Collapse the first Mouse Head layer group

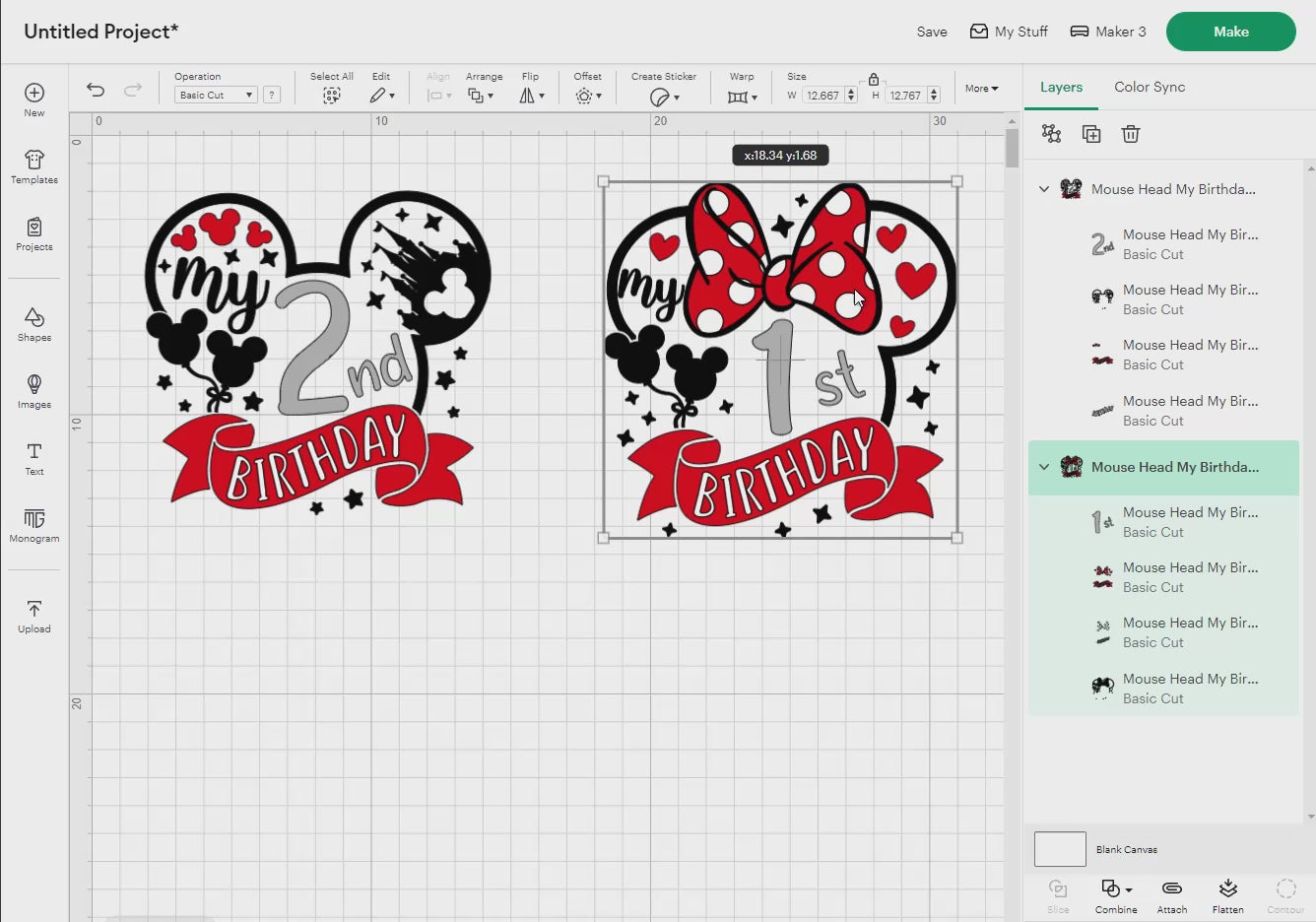pyautogui.click(x=1044, y=189)
